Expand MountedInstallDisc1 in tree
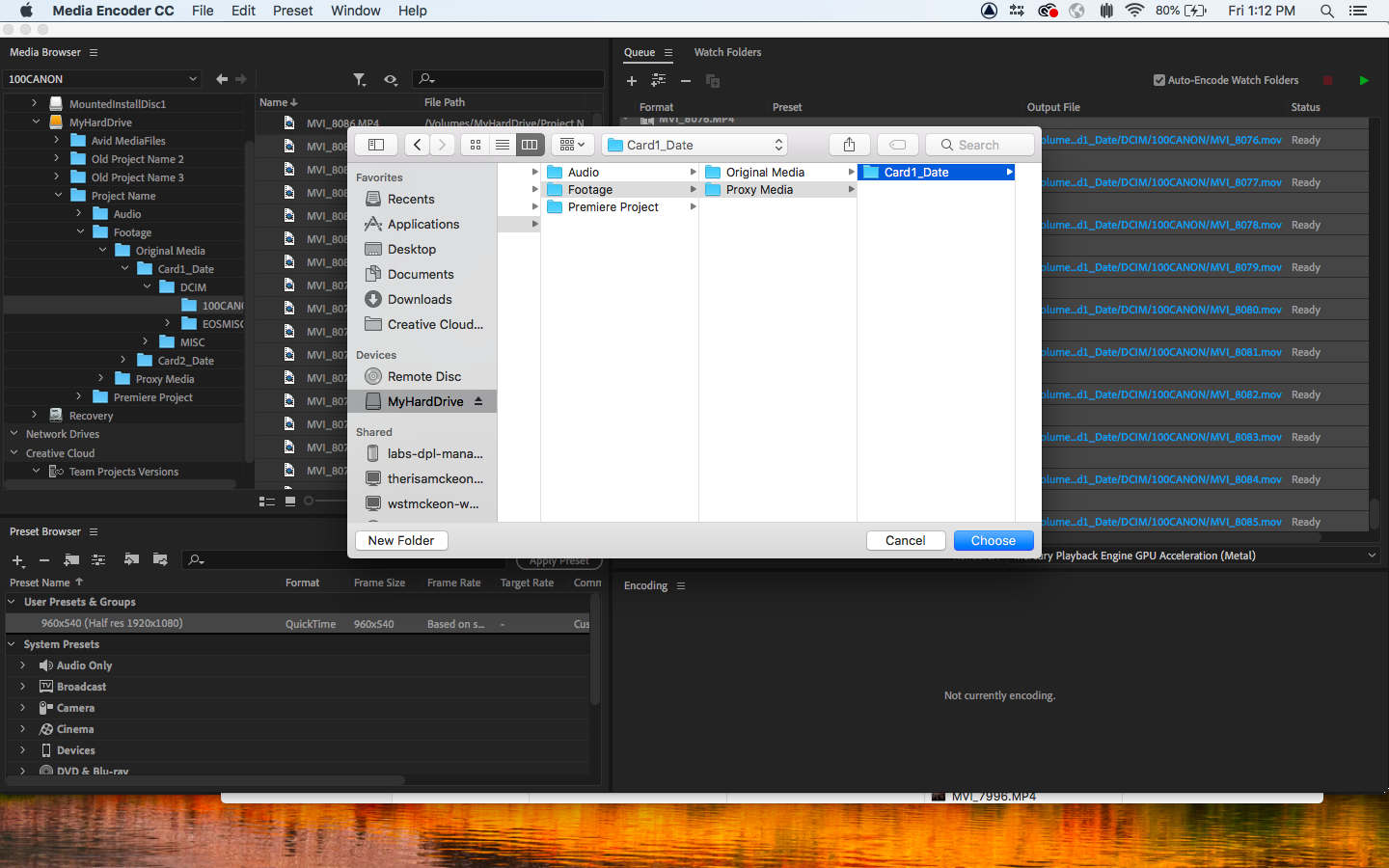 [x=35, y=103]
